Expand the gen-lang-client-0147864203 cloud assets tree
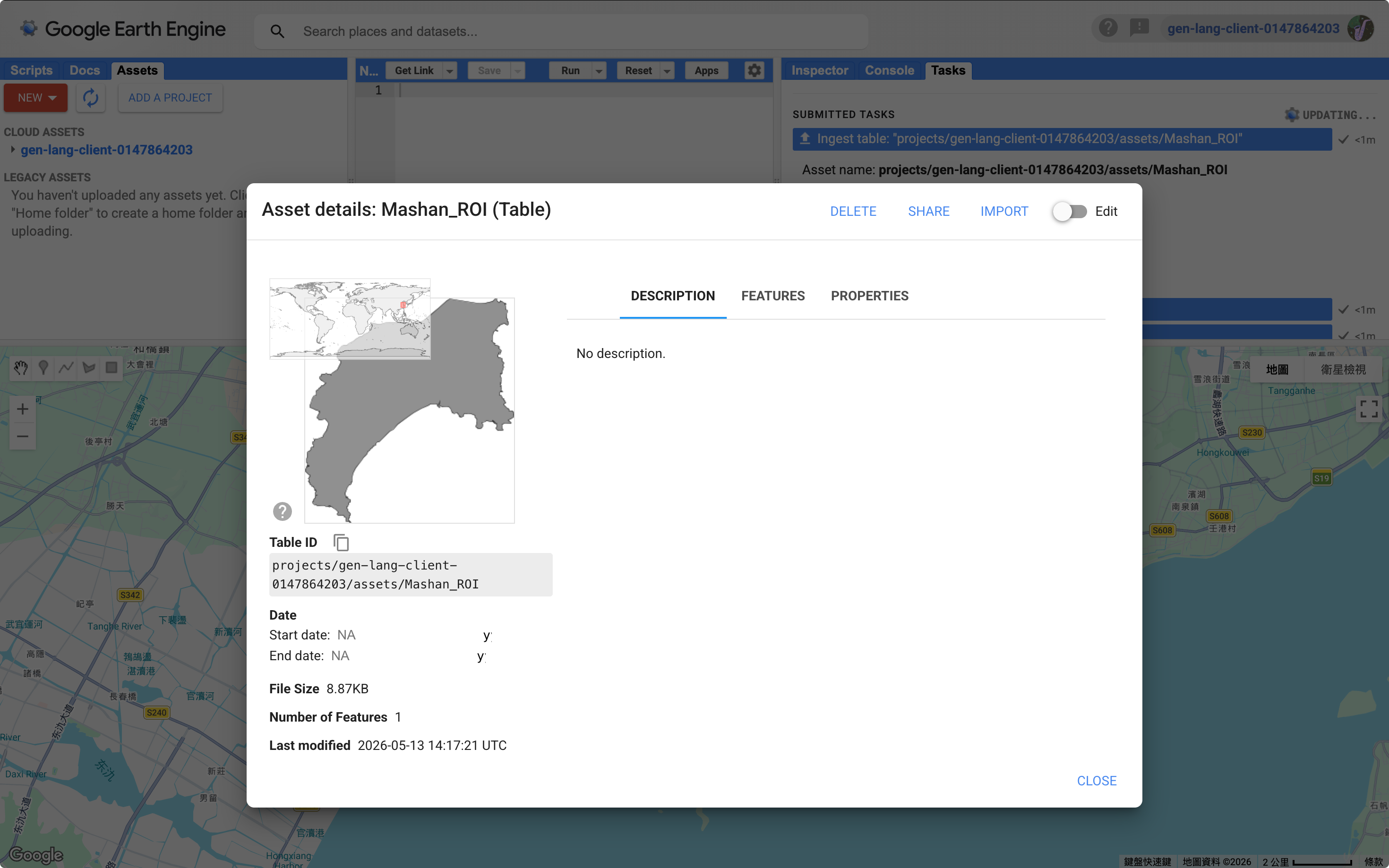Viewport: 1389px width, 868px height. pos(13,150)
